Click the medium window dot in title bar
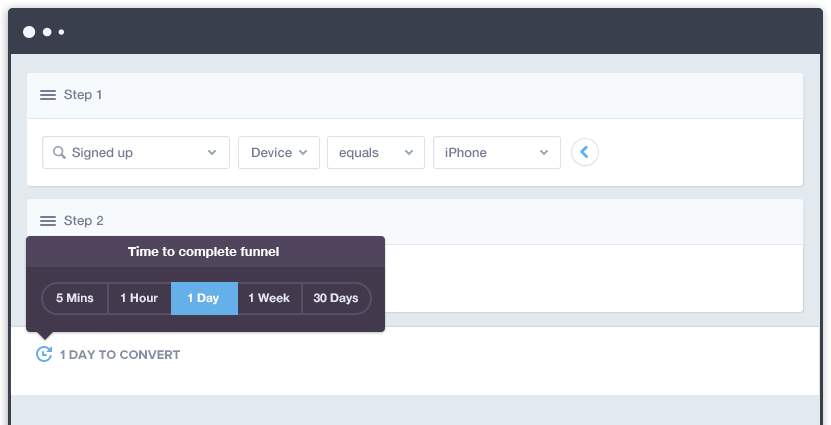Image resolution: width=831 pixels, height=425 pixels. (47, 32)
